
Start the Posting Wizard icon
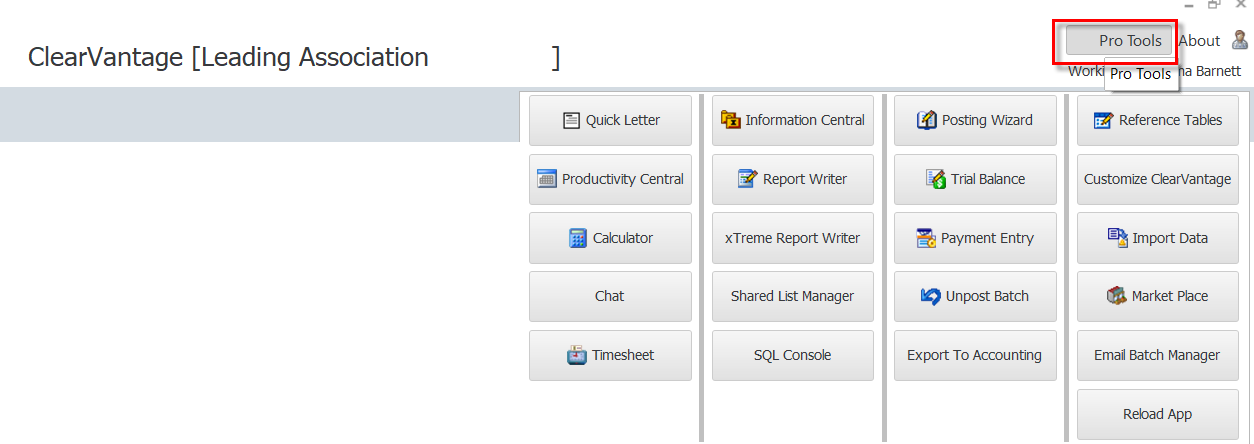point(926,120)
